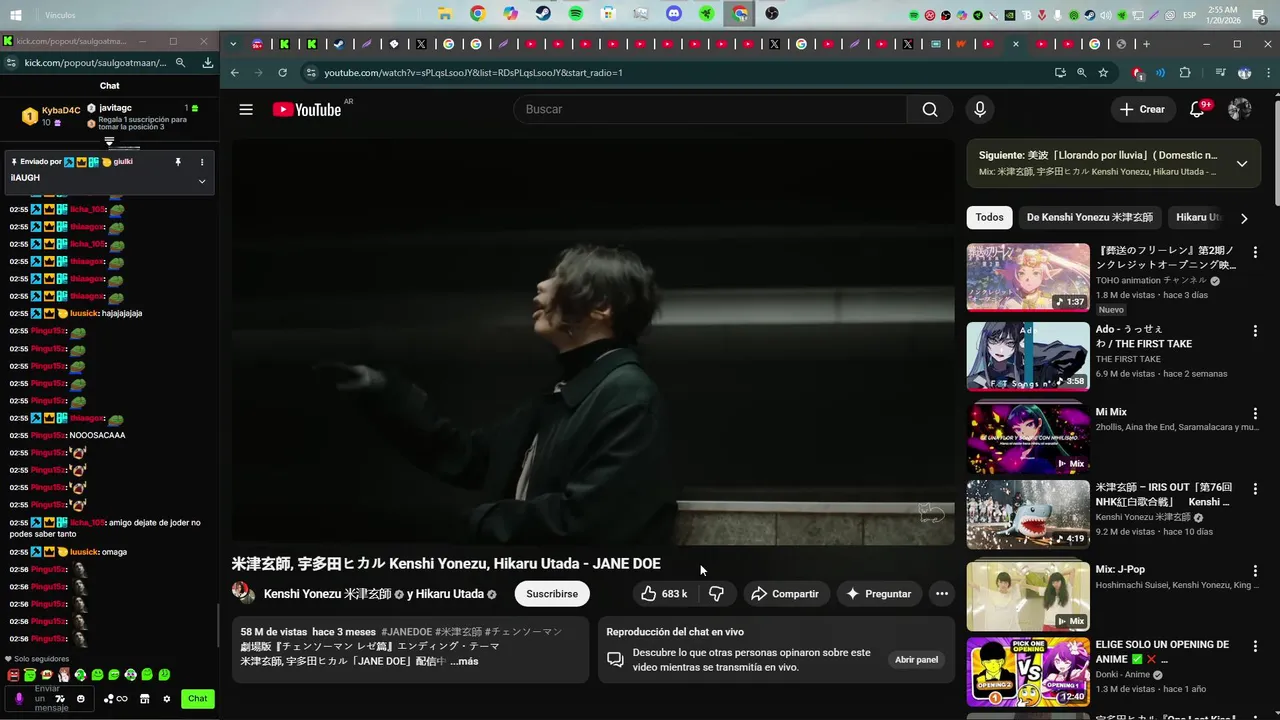Start voice search with microphone icon
The image size is (1280, 720).
980,109
